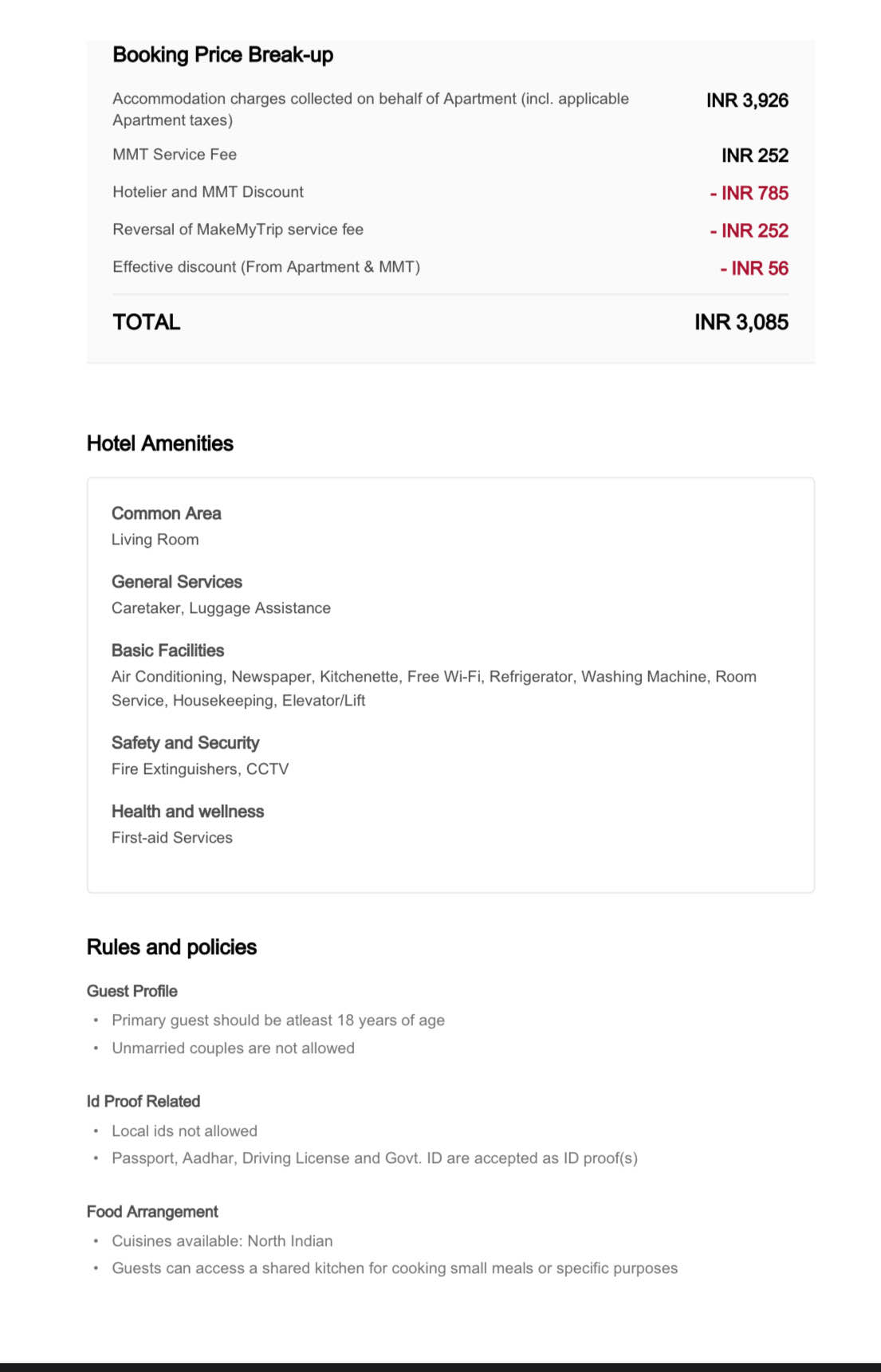The width and height of the screenshot is (881, 1372).
Task: Click Reversal of MakeMyTrip service fee
Action: pyautogui.click(x=238, y=230)
